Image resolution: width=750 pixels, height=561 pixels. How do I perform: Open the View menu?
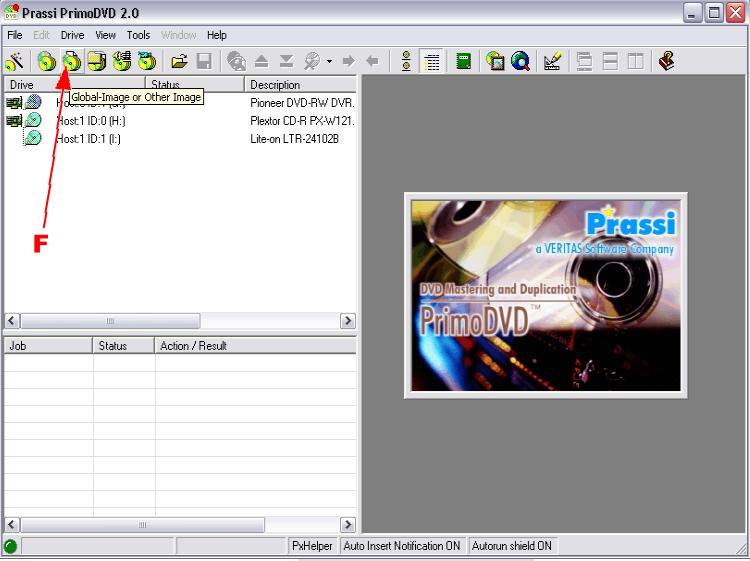105,35
